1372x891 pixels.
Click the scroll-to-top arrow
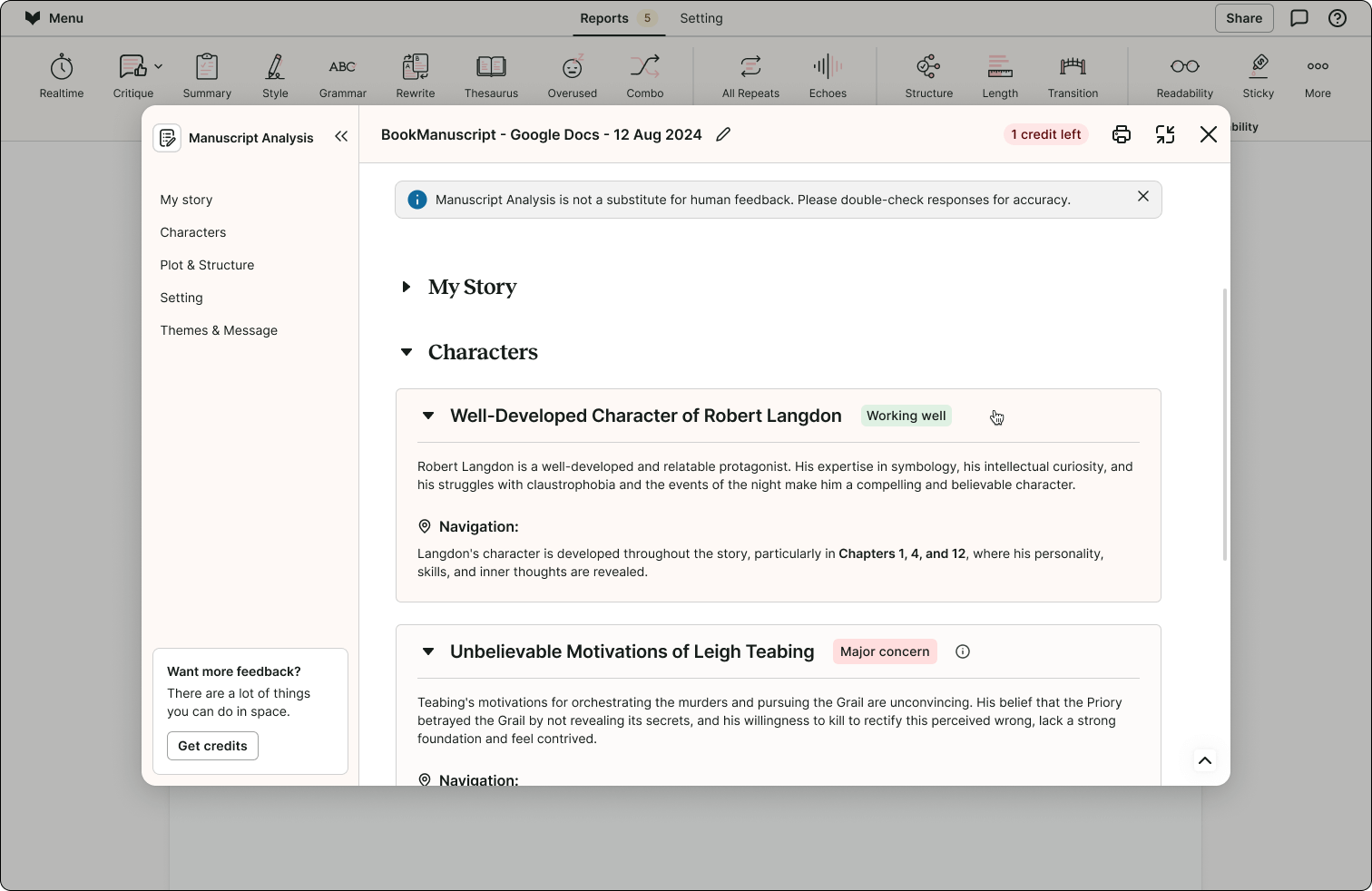pos(1205,761)
